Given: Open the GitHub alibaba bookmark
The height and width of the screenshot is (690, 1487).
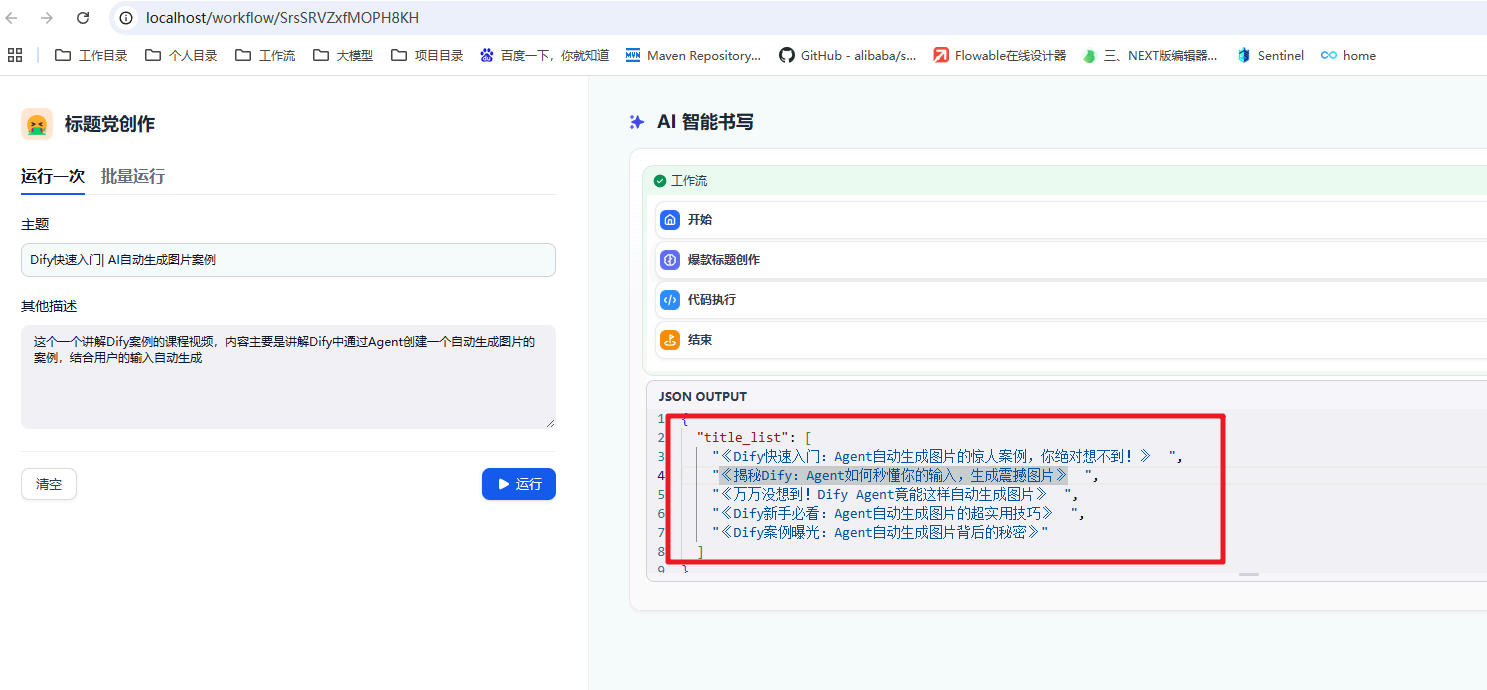Looking at the screenshot, I should 848,55.
